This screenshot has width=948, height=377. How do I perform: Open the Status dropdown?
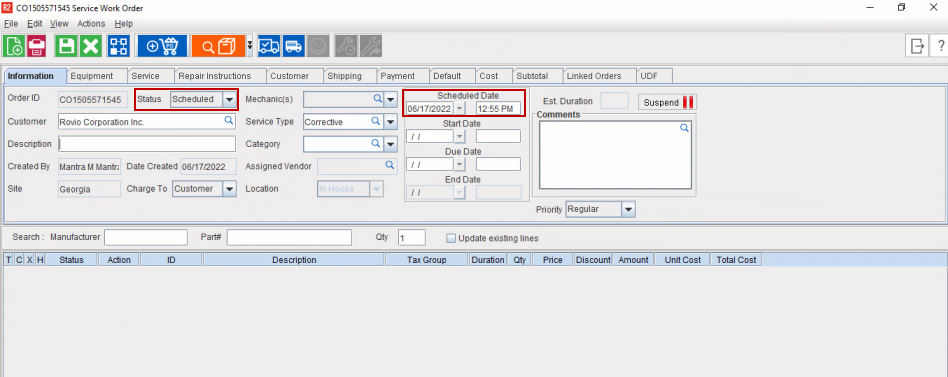(229, 99)
